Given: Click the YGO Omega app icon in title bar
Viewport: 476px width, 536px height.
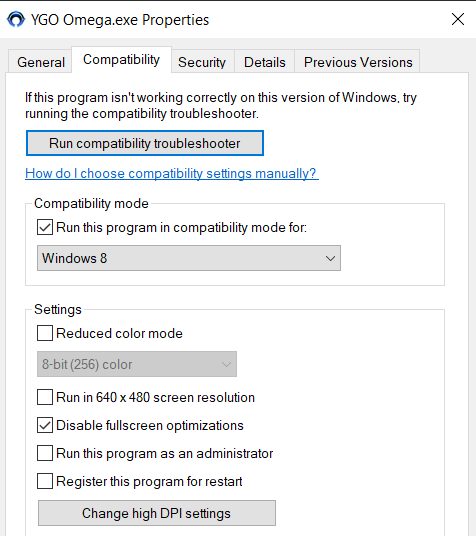Looking at the screenshot, I should tap(16, 19).
